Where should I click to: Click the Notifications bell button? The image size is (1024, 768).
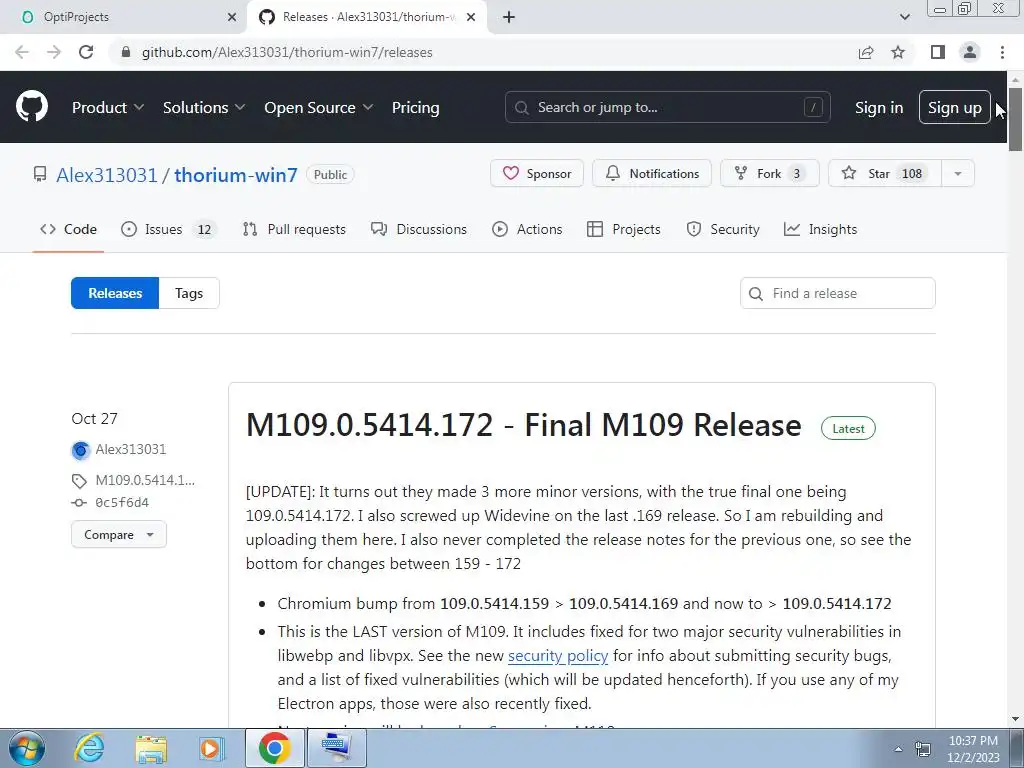tap(652, 174)
